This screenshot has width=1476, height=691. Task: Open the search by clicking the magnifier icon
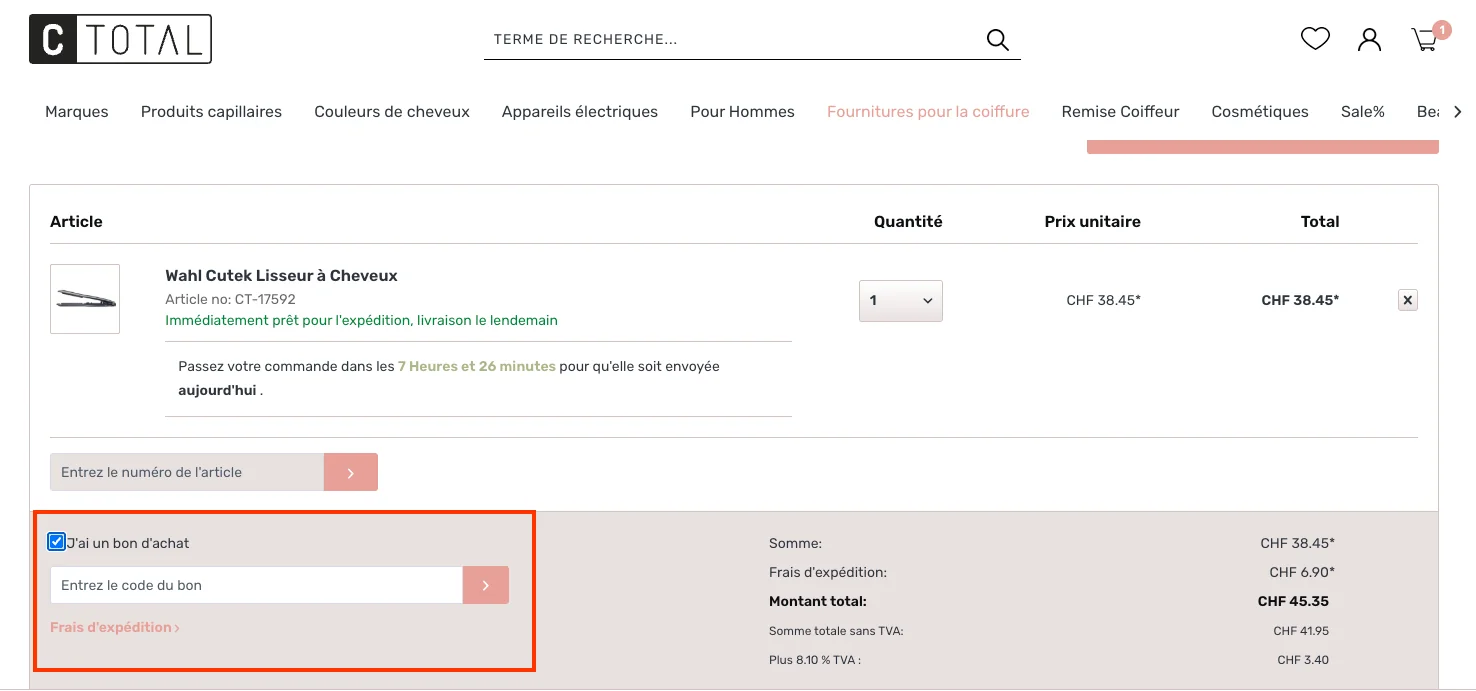tap(997, 39)
